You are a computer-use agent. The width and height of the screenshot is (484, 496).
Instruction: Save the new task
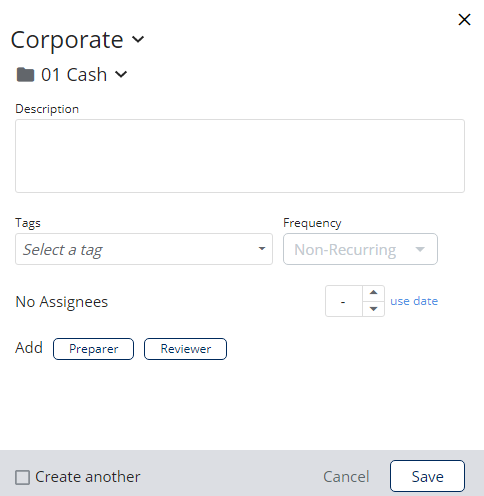pyautogui.click(x=427, y=476)
